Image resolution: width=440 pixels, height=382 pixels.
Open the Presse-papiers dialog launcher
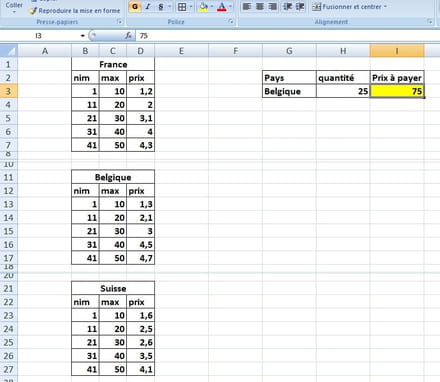pos(119,22)
